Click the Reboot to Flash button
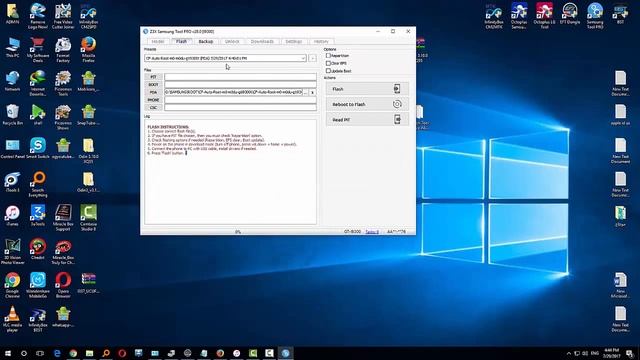Screen dimensions: 640x360 click(367, 104)
